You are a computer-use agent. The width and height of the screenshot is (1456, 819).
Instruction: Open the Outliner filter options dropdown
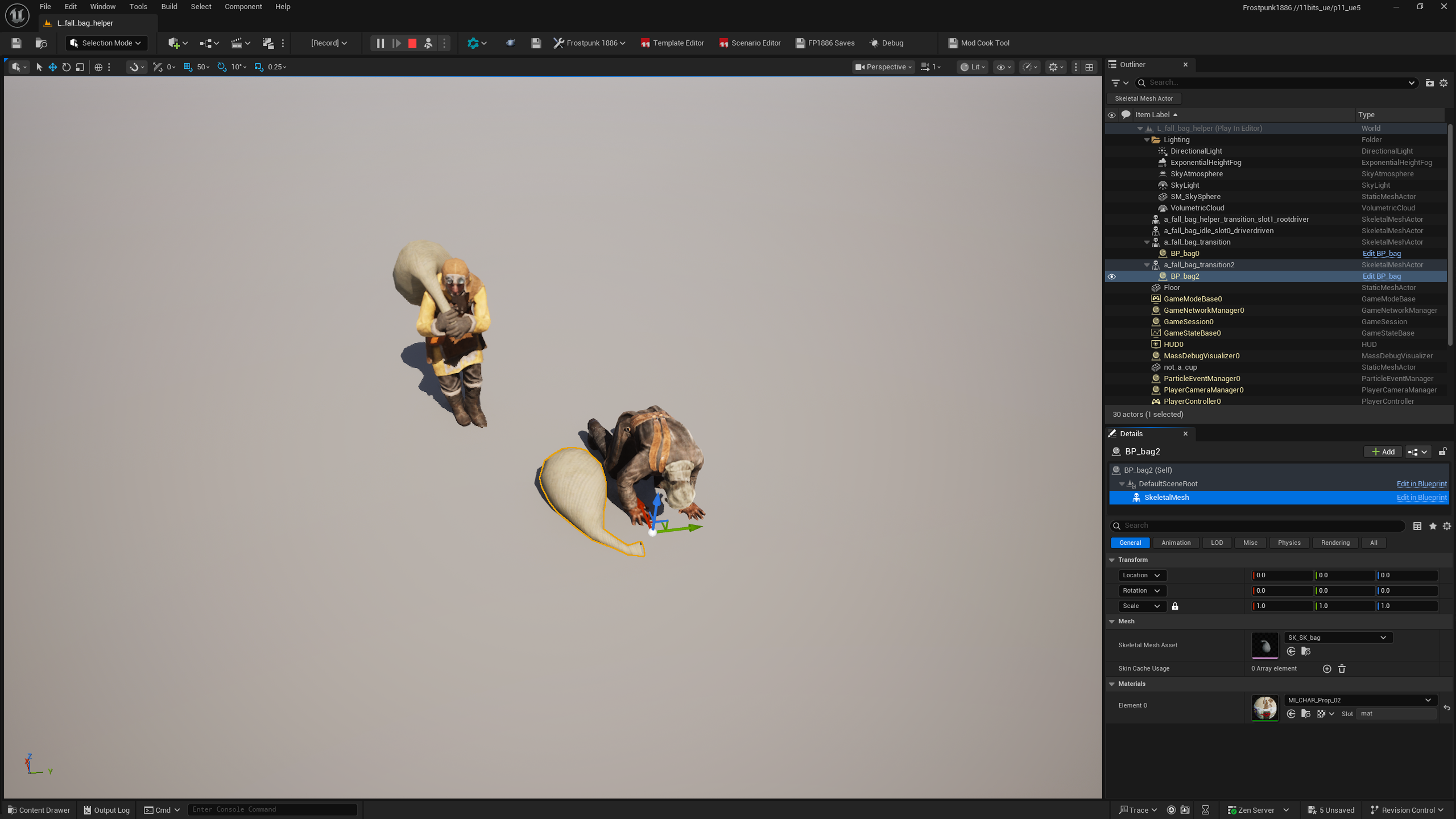(x=1119, y=83)
